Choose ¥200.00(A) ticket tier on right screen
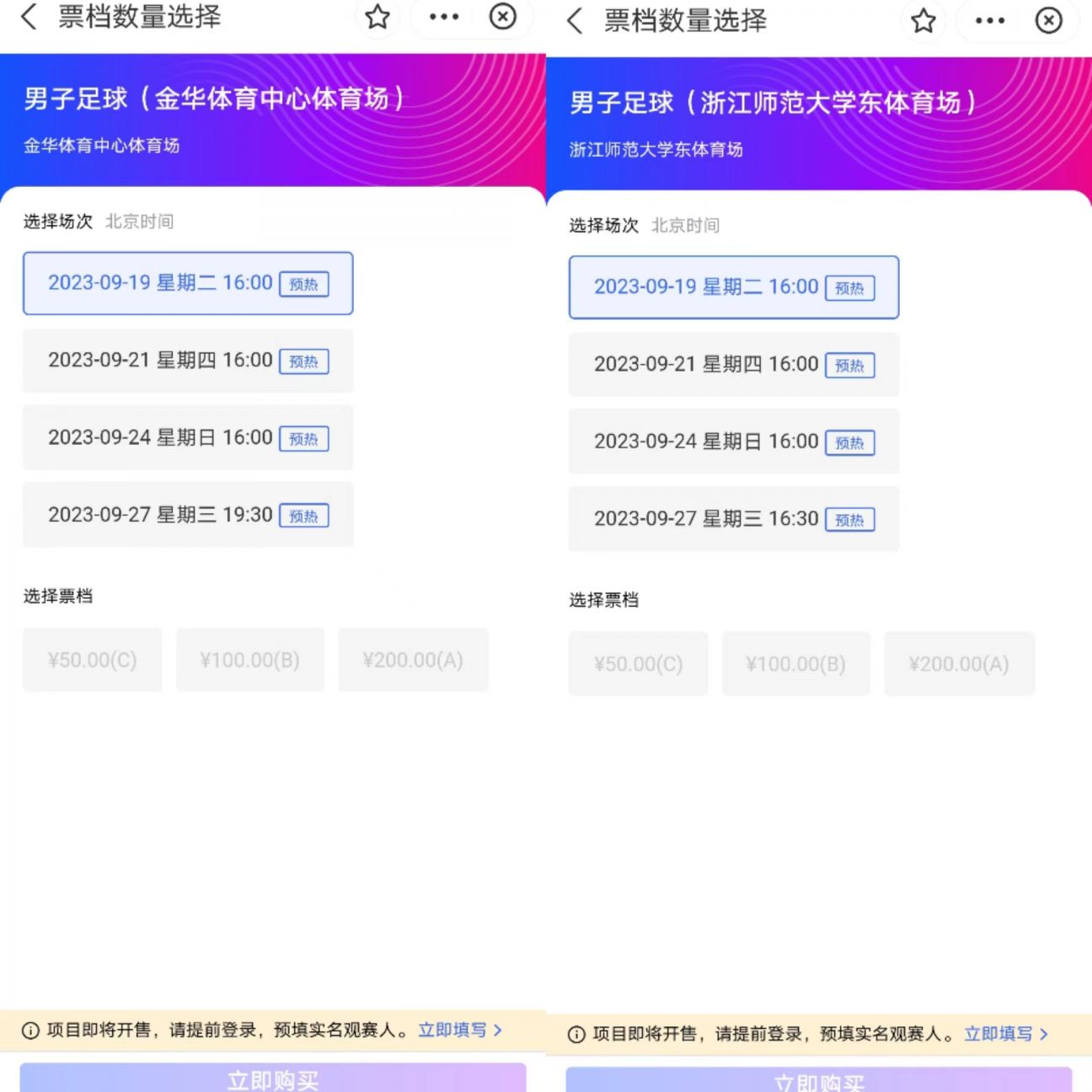The width and height of the screenshot is (1092, 1092). (x=959, y=664)
